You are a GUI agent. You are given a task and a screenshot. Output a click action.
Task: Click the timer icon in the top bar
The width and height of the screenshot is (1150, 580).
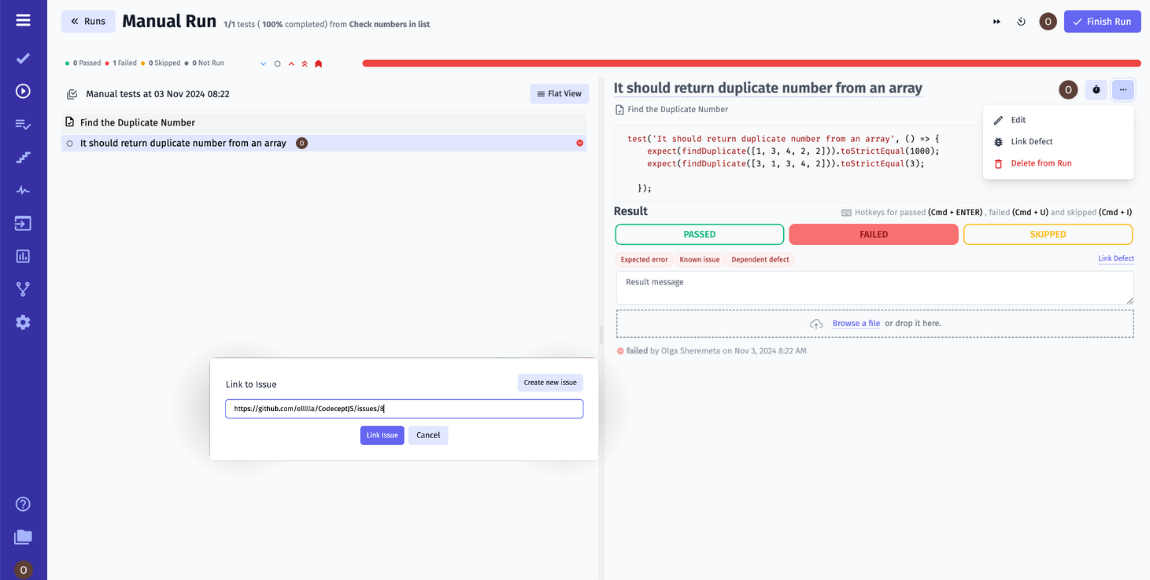(x=1021, y=20)
